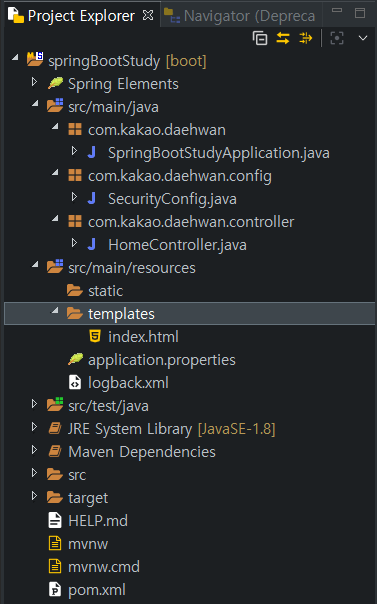The width and height of the screenshot is (377, 604).
Task: Collapse the templates folder arrow
Action: click(x=55, y=310)
